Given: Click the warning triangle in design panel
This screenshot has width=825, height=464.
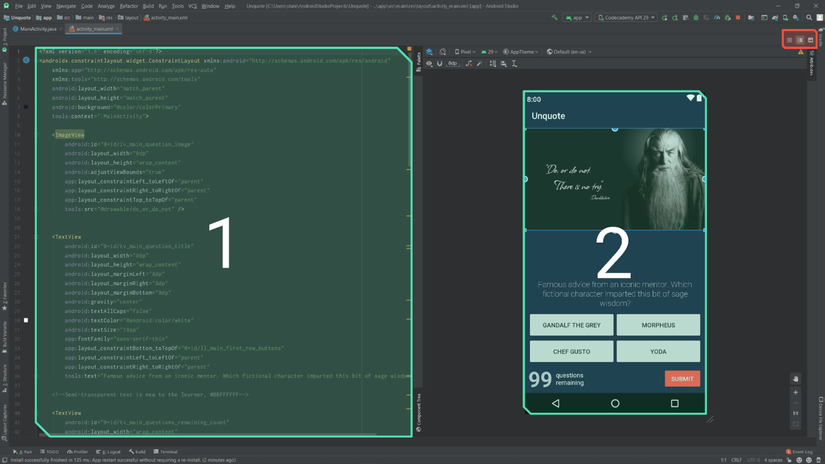Looking at the screenshot, I should click(800, 52).
